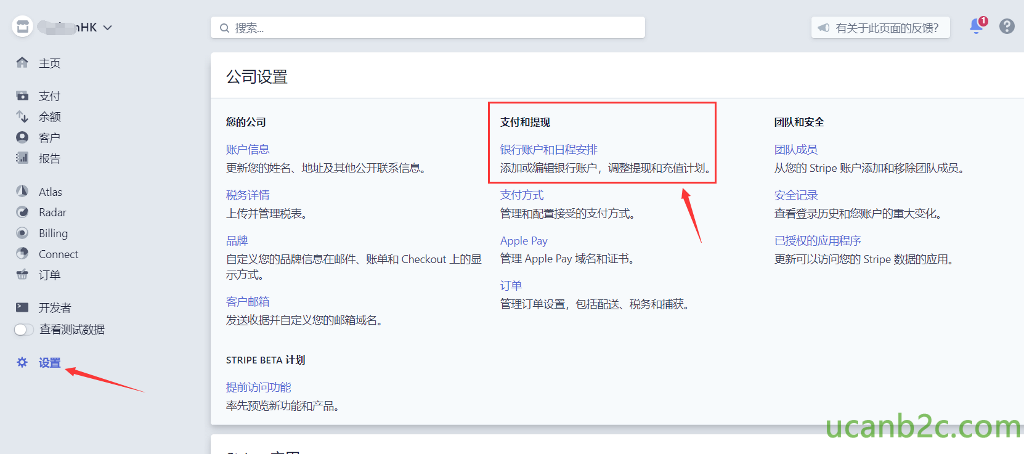Viewport: 1024px width, 454px height.
Task: Open 余额 in the sidebar
Action: pyautogui.click(x=50, y=117)
